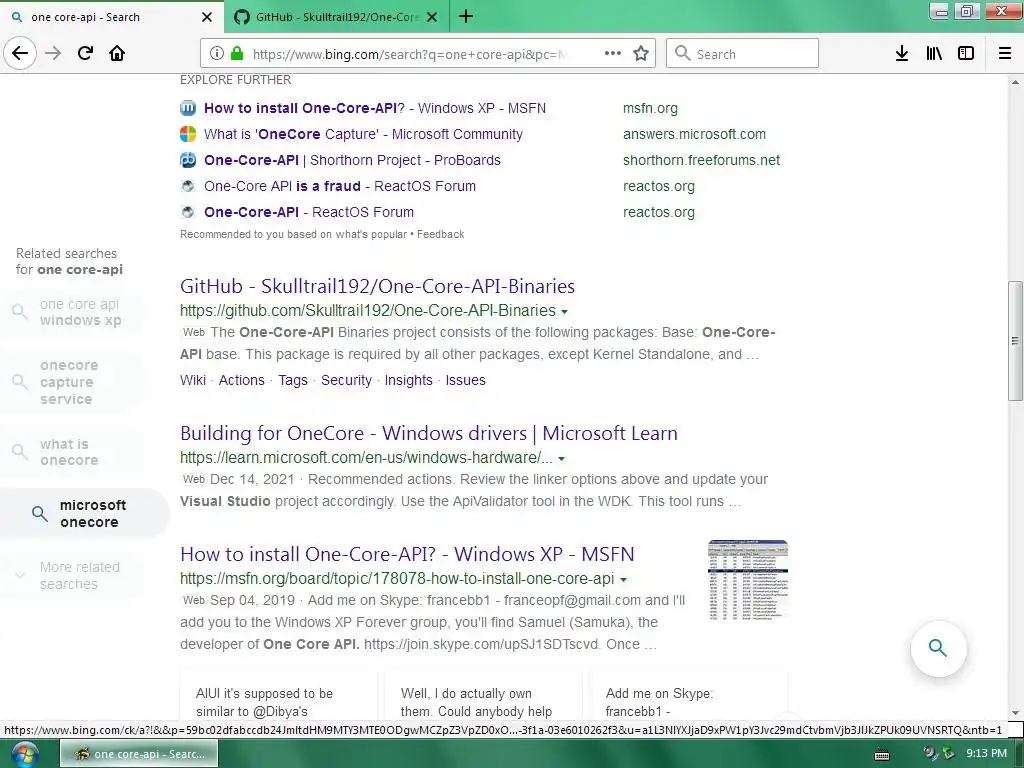This screenshot has width=1024, height=768.
Task: Click the vertical scrollbar thumb
Action: [1015, 341]
